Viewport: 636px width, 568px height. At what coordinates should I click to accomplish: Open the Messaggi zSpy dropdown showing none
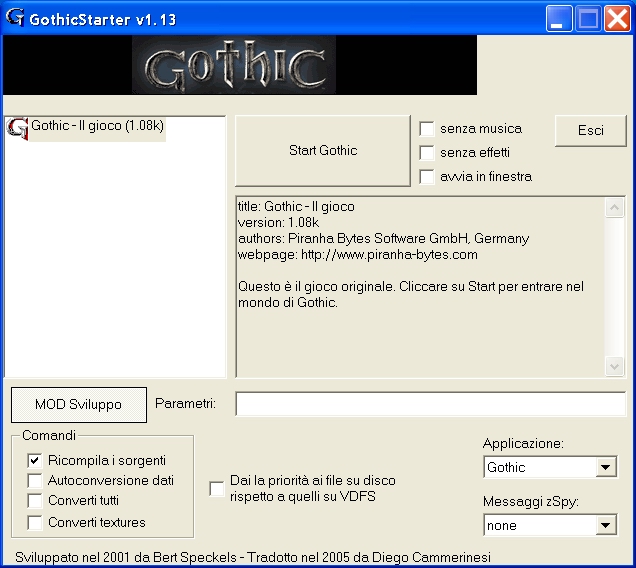point(550,525)
